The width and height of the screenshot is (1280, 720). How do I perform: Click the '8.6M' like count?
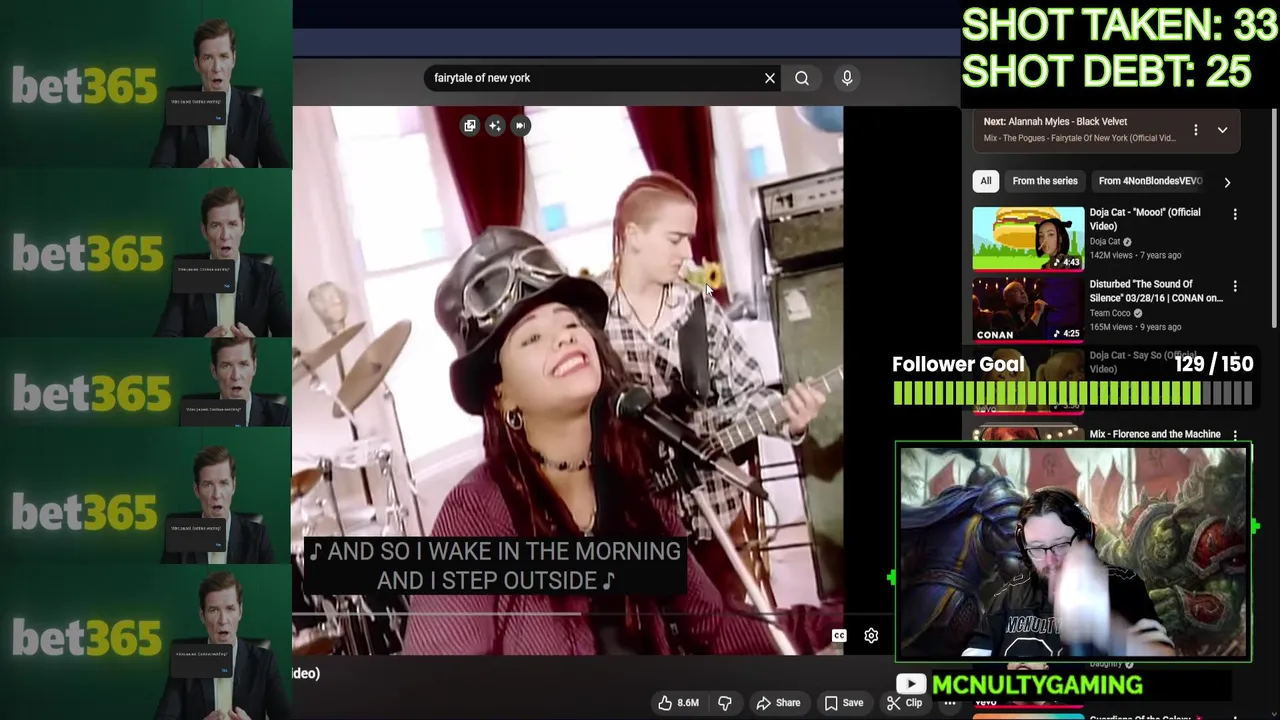688,703
